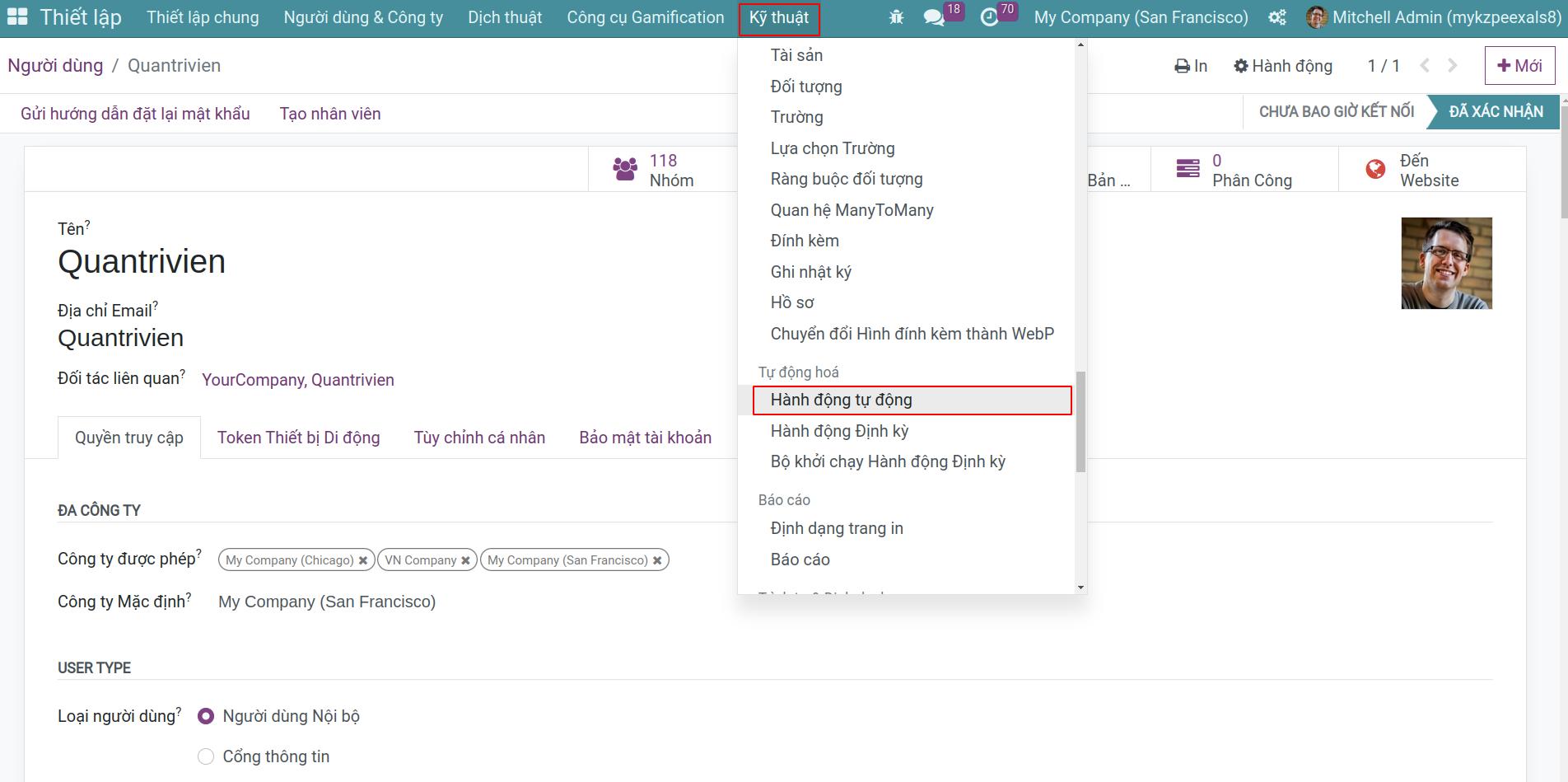Image resolution: width=1568 pixels, height=782 pixels.
Task: Select Đối tượng in dropdown
Action: (806, 87)
